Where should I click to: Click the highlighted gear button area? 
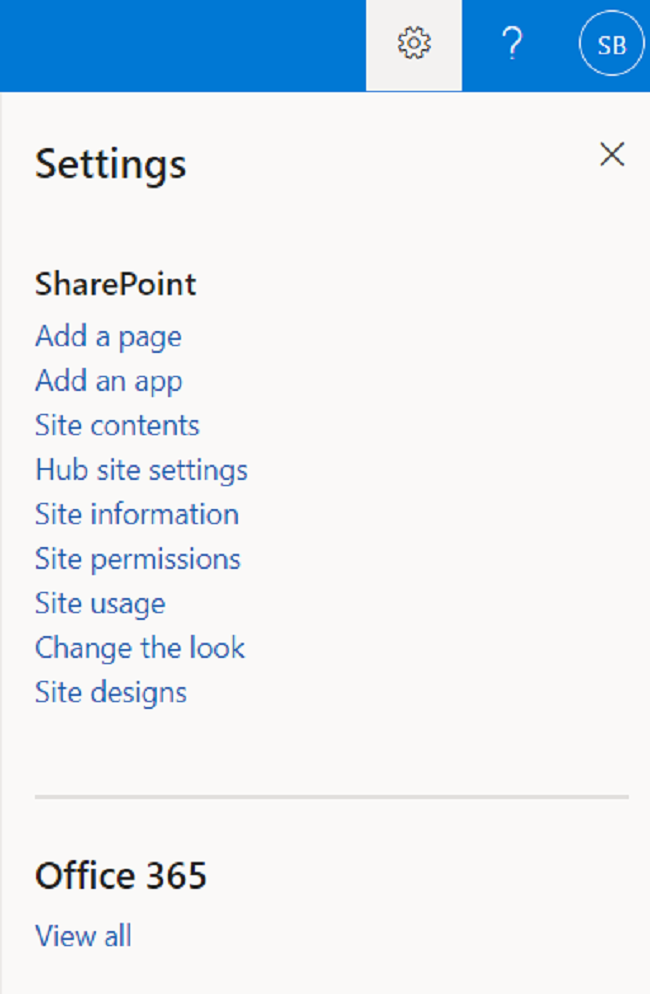(x=413, y=45)
